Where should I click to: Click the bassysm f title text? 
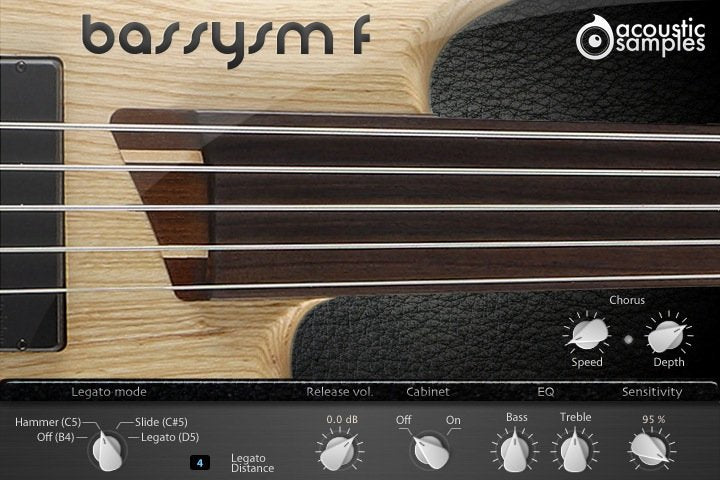tap(226, 37)
